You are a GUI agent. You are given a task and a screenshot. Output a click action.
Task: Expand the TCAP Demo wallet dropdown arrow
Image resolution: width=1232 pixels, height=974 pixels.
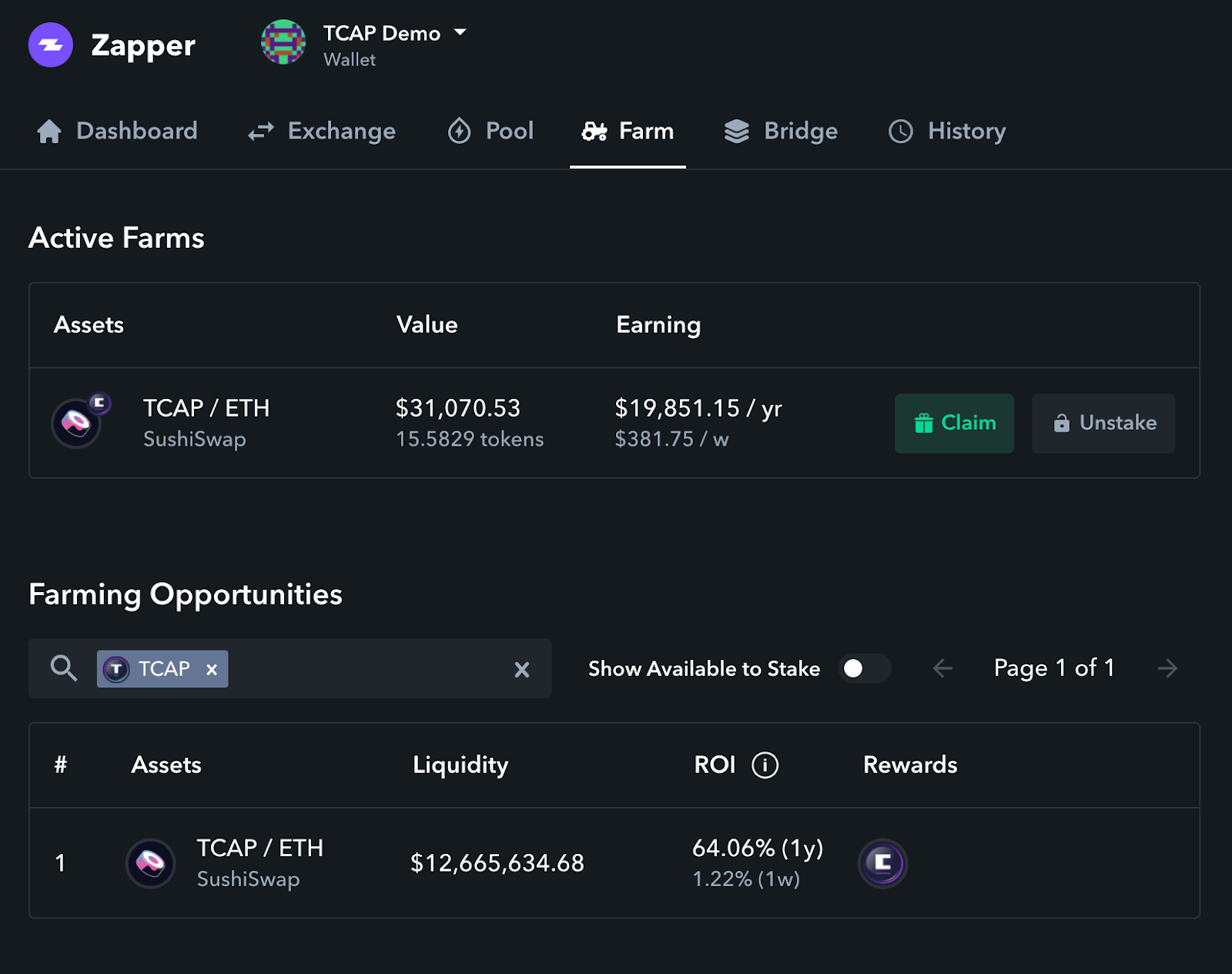[x=460, y=32]
